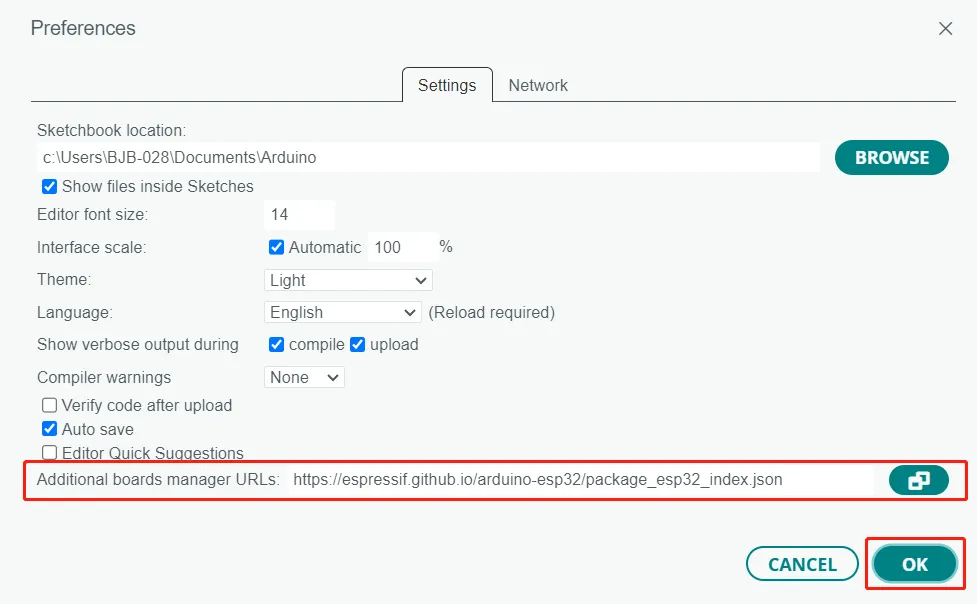Open the Theme dropdown set to Light
977x604 pixels.
[348, 281]
